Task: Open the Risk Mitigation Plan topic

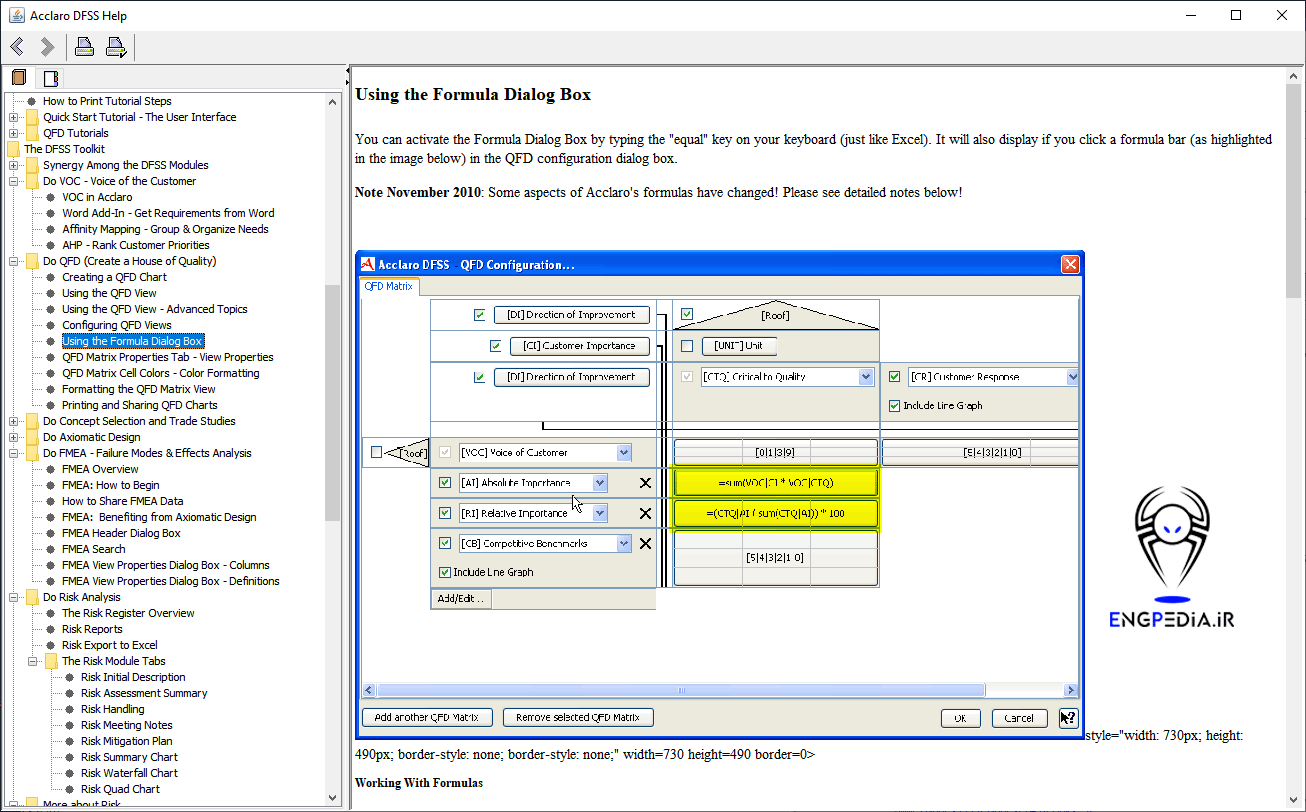Action: [x=127, y=741]
